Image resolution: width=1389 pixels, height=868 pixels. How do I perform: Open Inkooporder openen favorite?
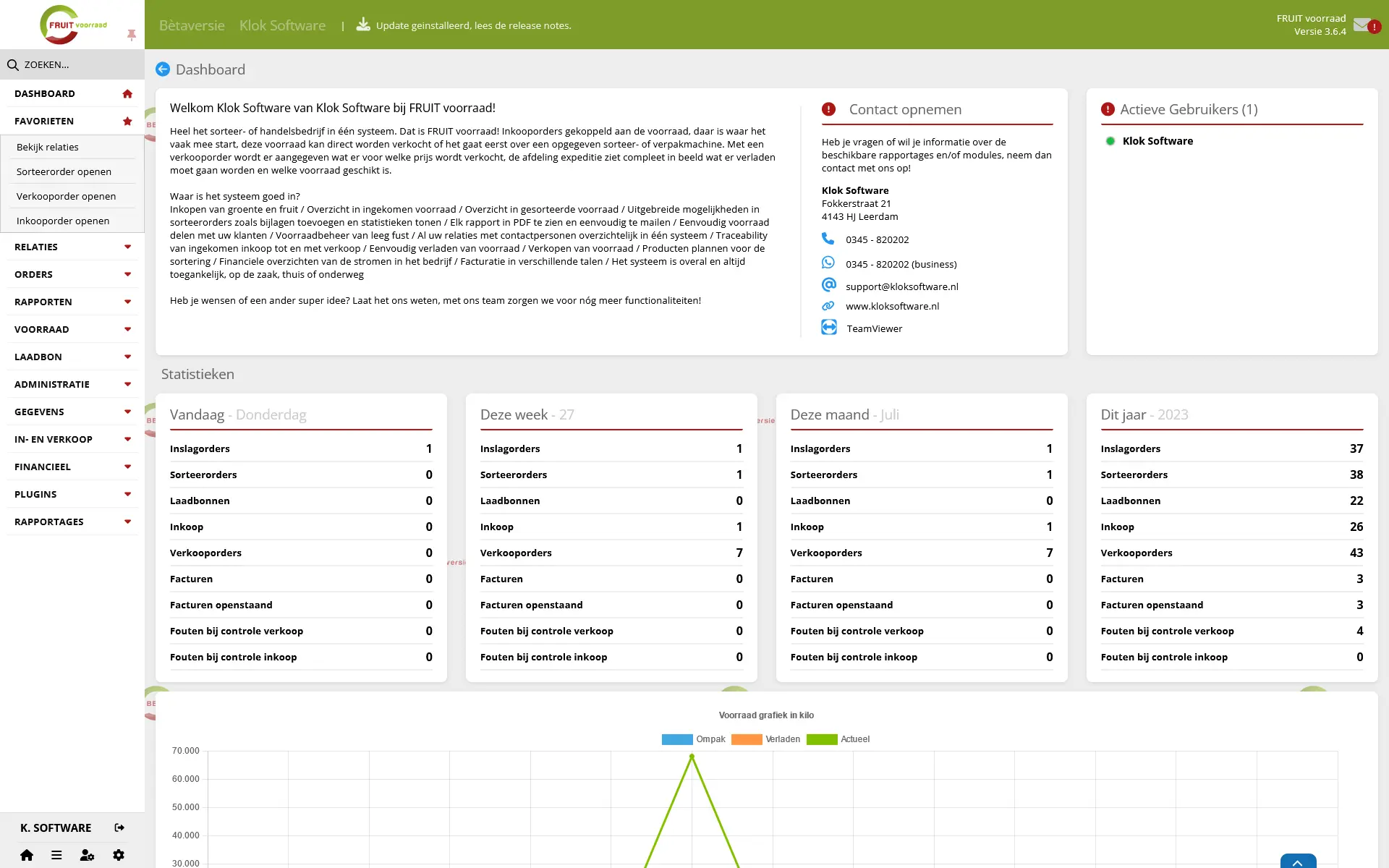click(72, 221)
